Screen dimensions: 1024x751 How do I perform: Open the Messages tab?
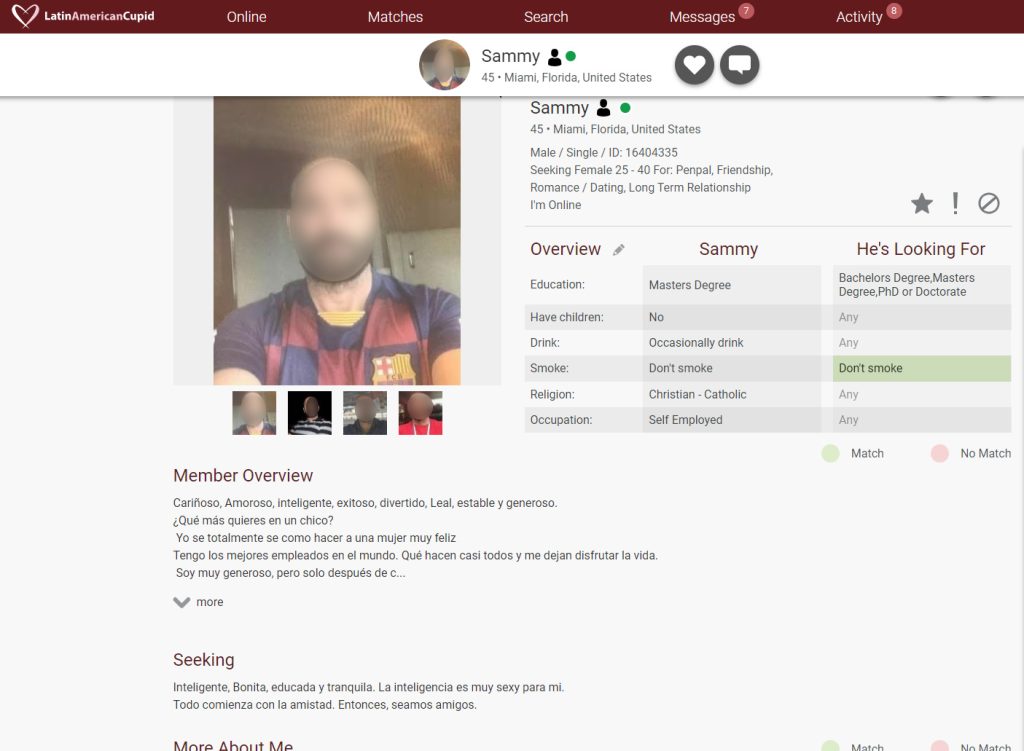[x=702, y=17]
